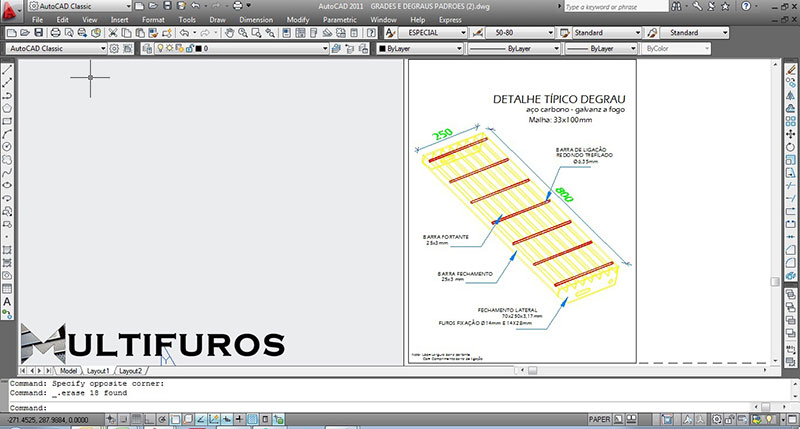Open the ESPECIAL text style dropdown

[x=434, y=33]
